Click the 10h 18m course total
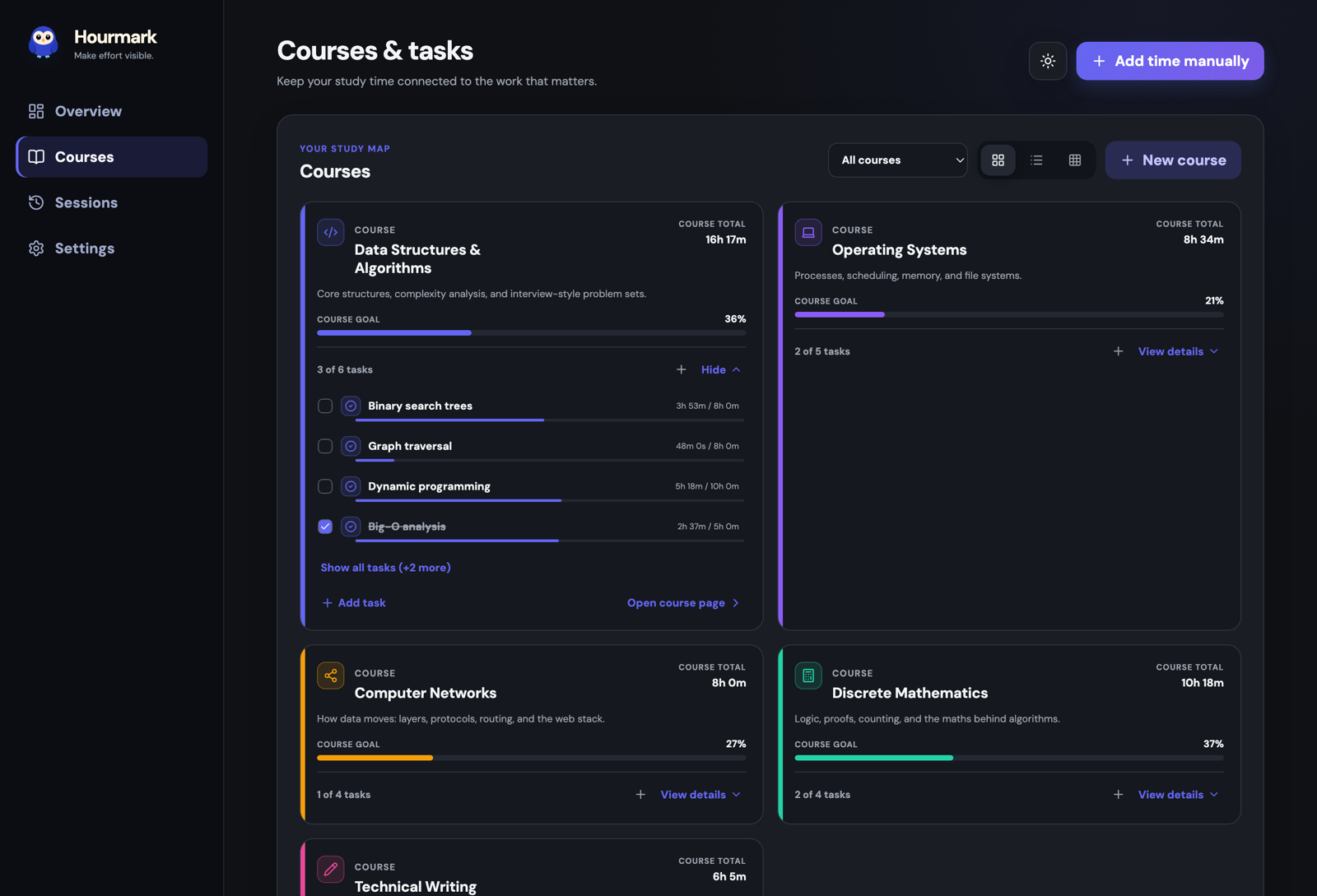 [1202, 683]
